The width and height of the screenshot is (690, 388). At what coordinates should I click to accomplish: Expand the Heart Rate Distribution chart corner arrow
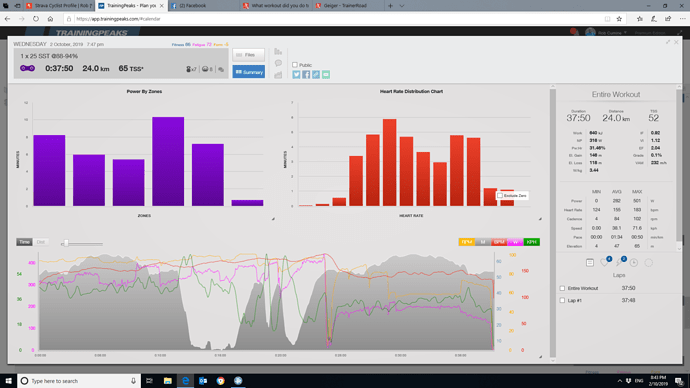(x=540, y=219)
